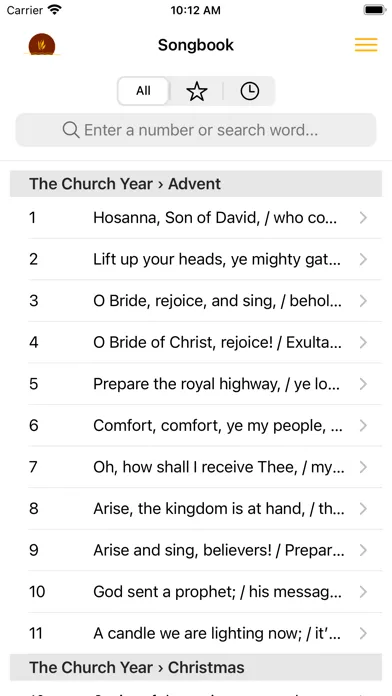Show recent songs with clock icon
The height and width of the screenshot is (696, 392).
pyautogui.click(x=249, y=91)
